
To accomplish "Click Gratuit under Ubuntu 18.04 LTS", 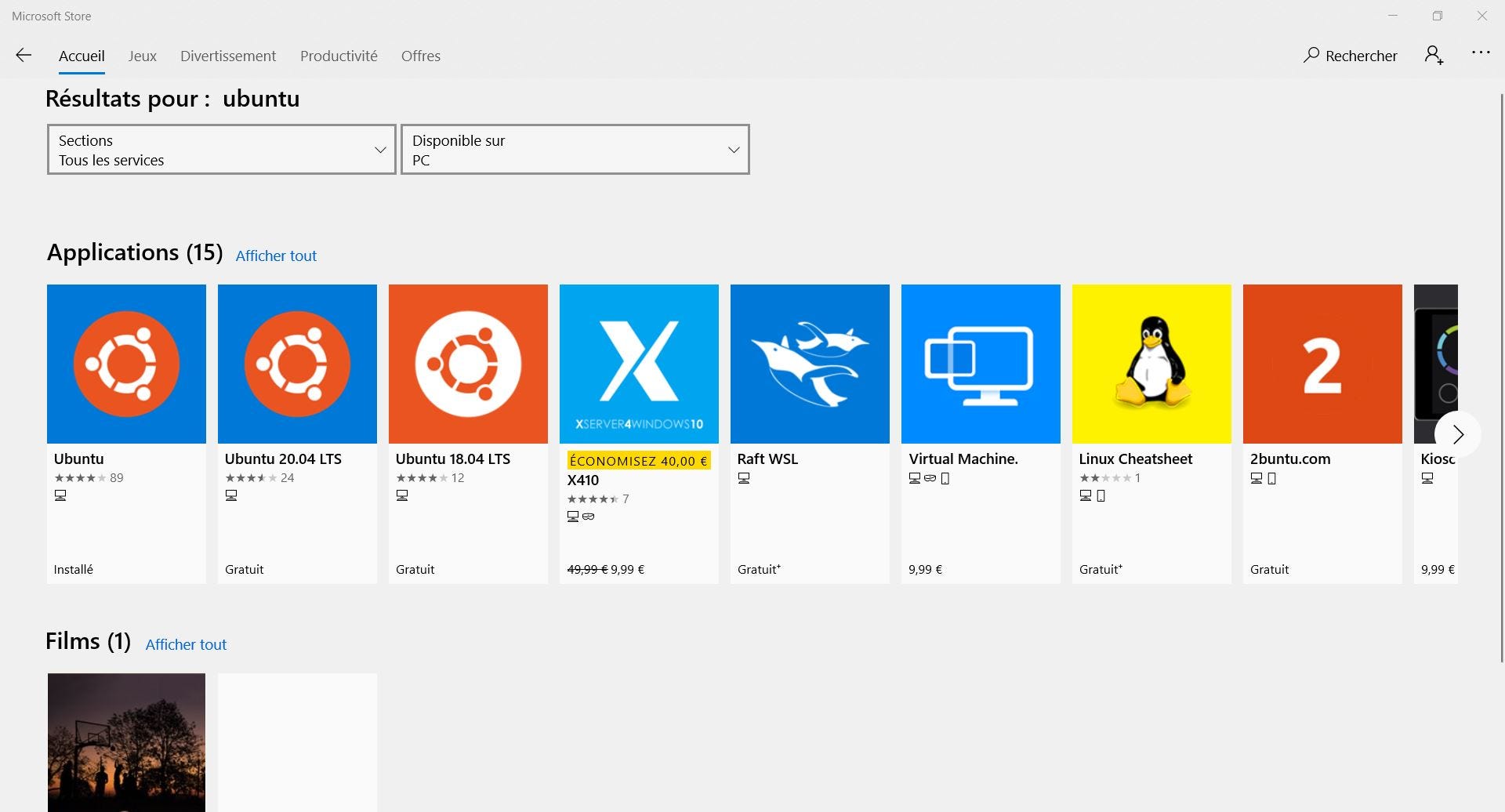I will coord(415,570).
